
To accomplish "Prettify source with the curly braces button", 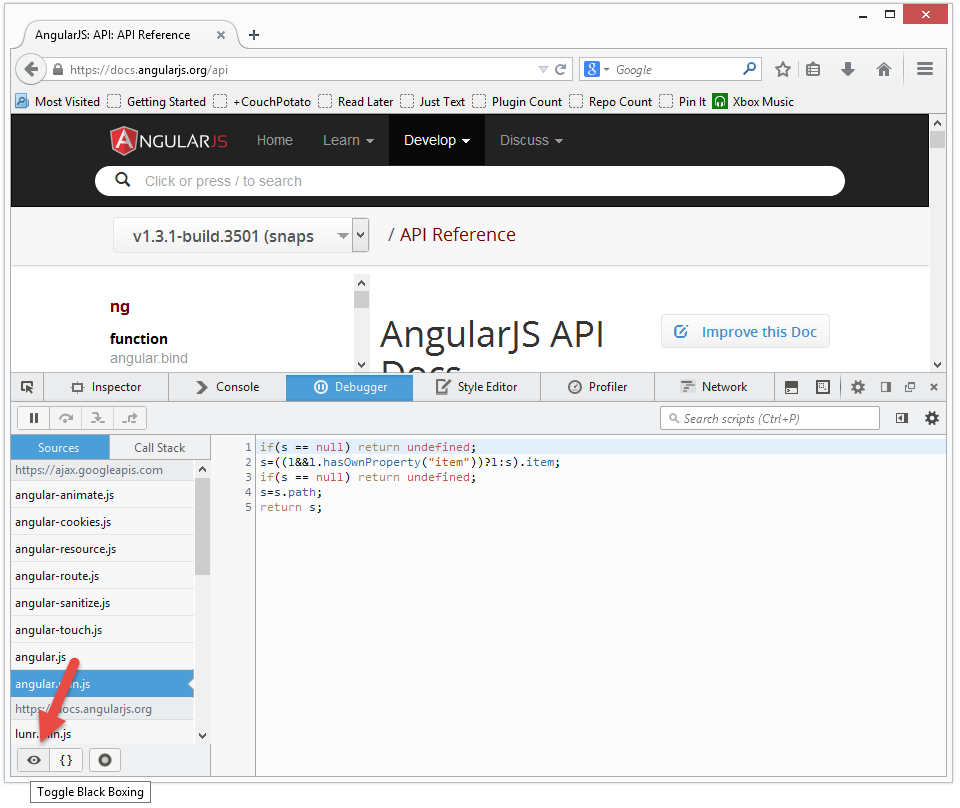I will coord(66,760).
